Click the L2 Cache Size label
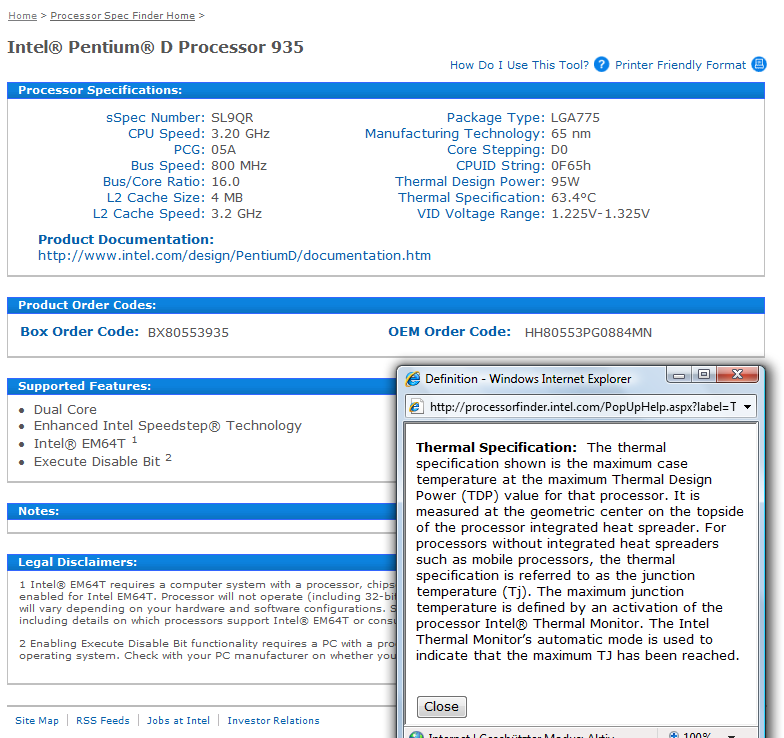The height and width of the screenshot is (738, 784). pos(156,198)
